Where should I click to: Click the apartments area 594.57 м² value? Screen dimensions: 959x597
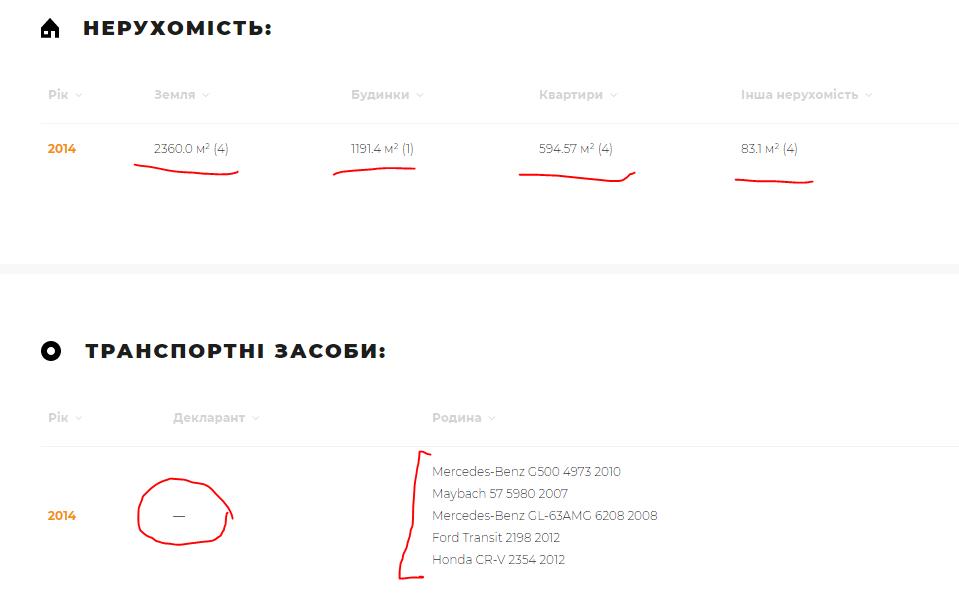click(x=575, y=149)
